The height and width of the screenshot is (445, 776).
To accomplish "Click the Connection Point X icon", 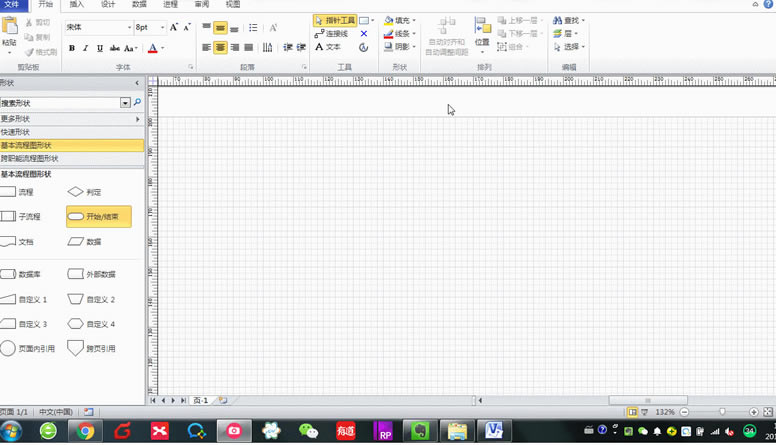I will tap(364, 34).
